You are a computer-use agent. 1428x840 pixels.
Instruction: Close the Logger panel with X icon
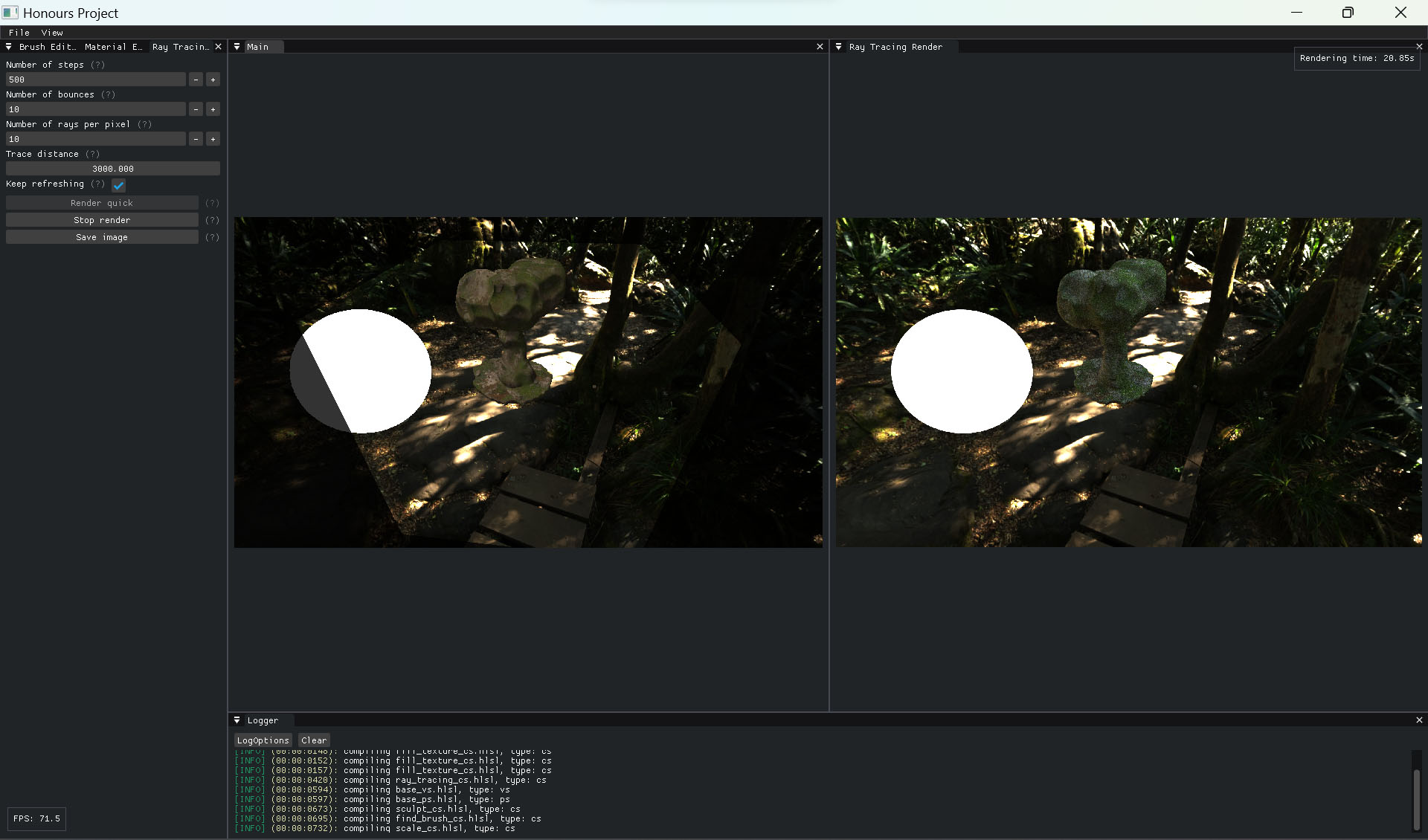pos(1418,720)
